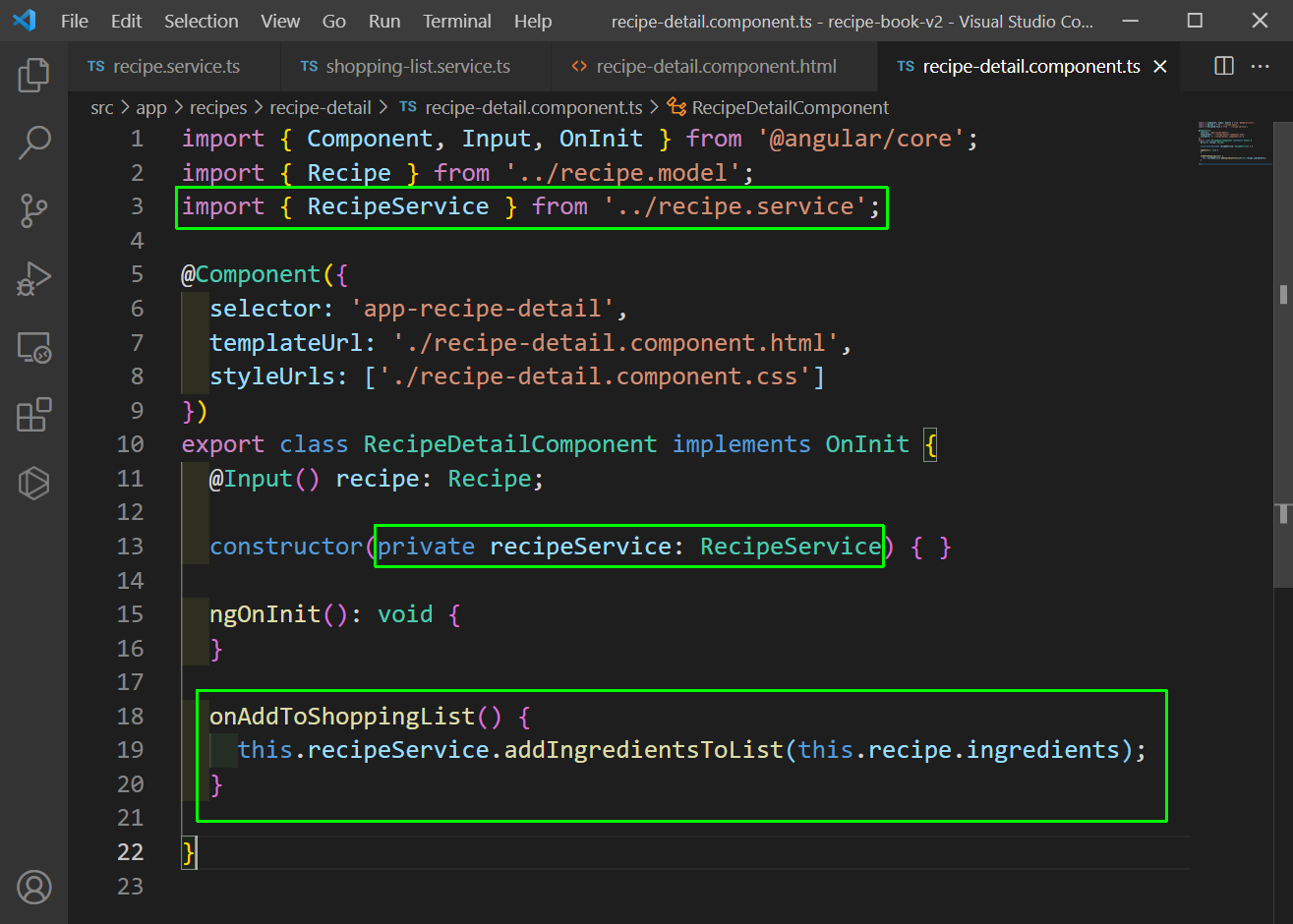Open the Remote Explorer icon

33,347
